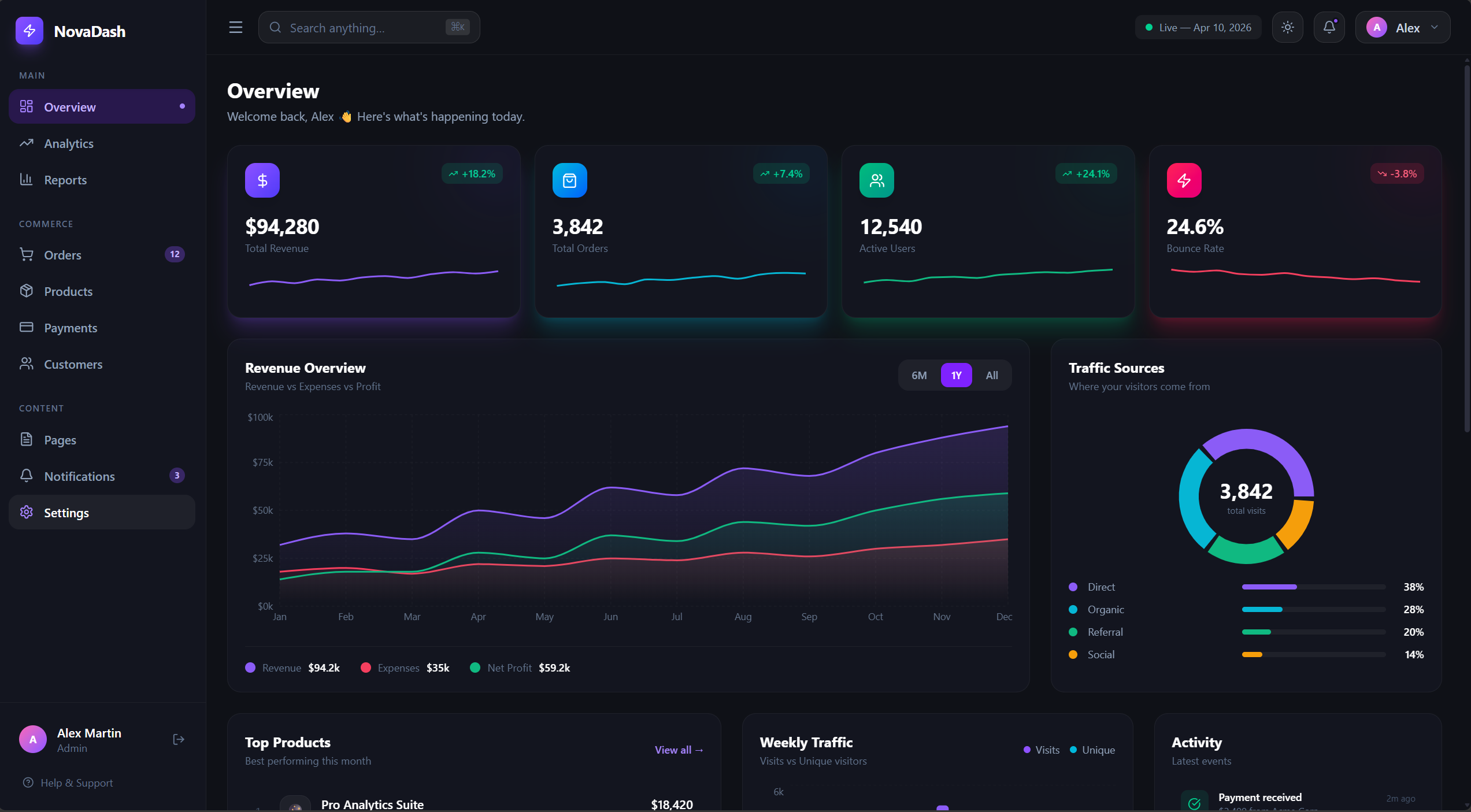Switch to the Overview menu item
Viewport: 1471px width, 812px height.
(71, 106)
